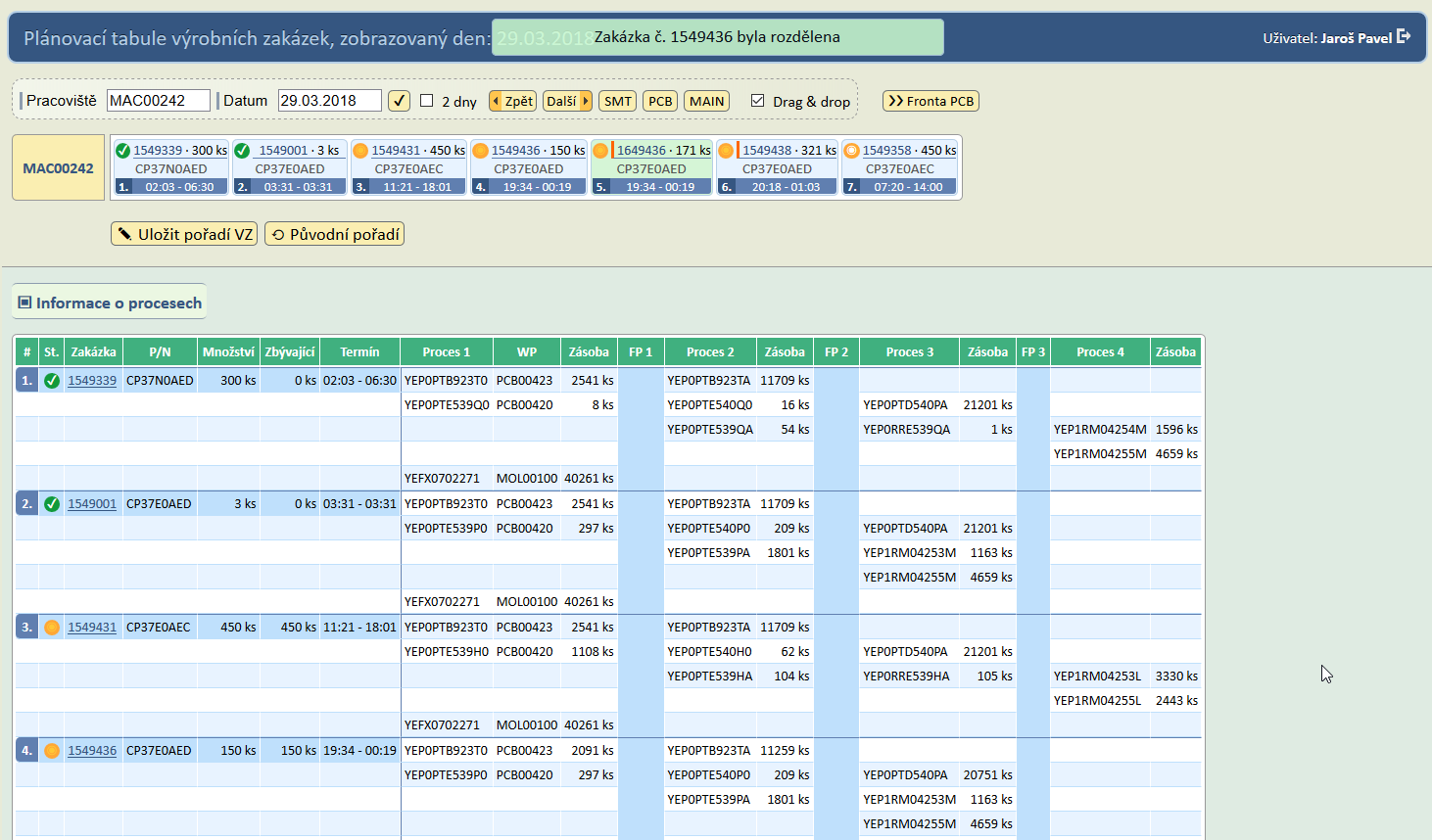Enable the 2 dny checkbox
Image resolution: width=1432 pixels, height=840 pixels.
[x=427, y=101]
